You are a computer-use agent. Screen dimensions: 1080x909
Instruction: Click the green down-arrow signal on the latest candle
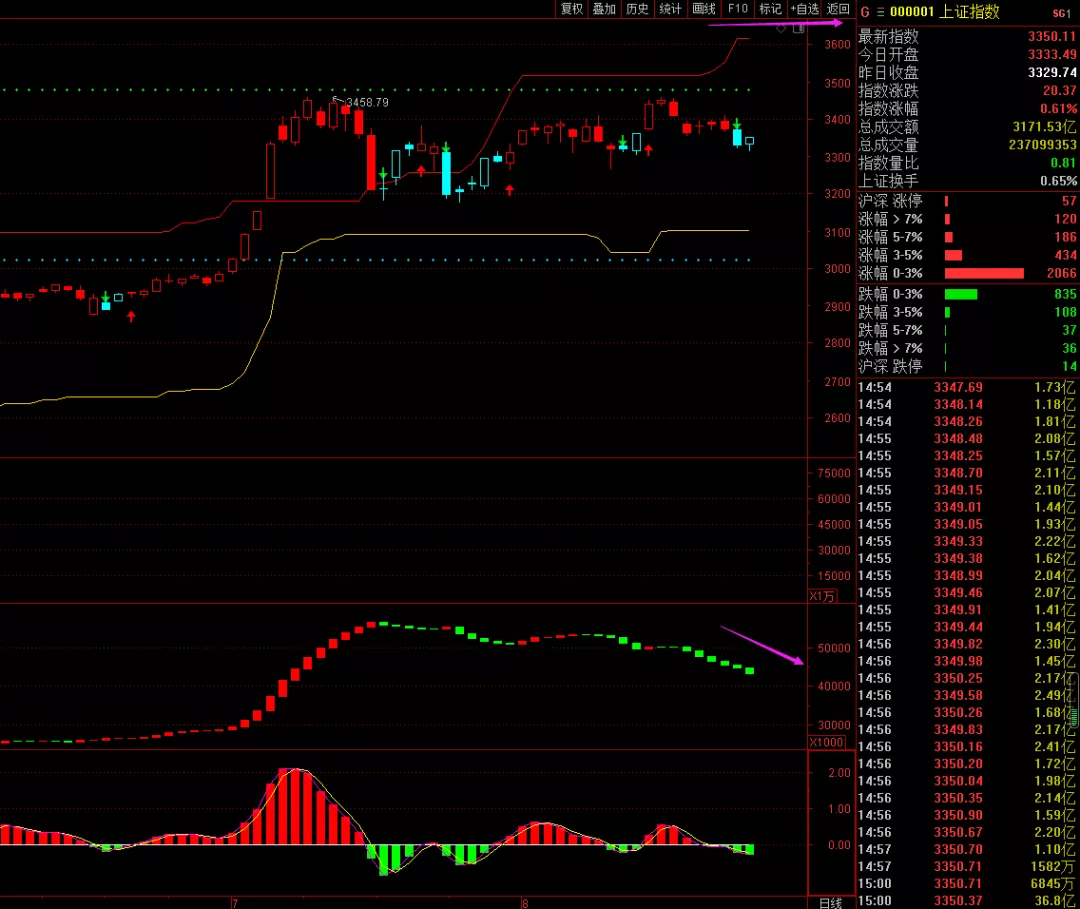[737, 123]
